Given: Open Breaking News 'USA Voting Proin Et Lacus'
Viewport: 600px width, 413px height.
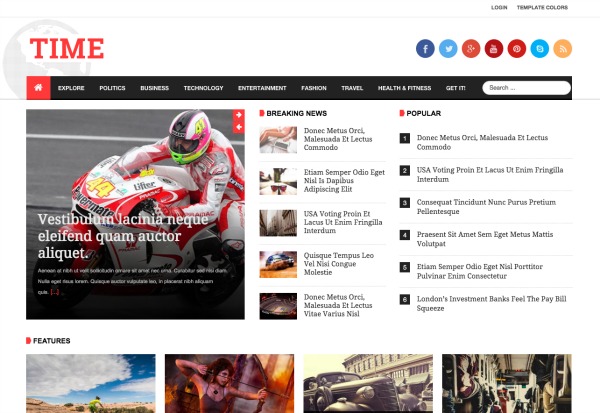Looking at the screenshot, I should point(343,222).
